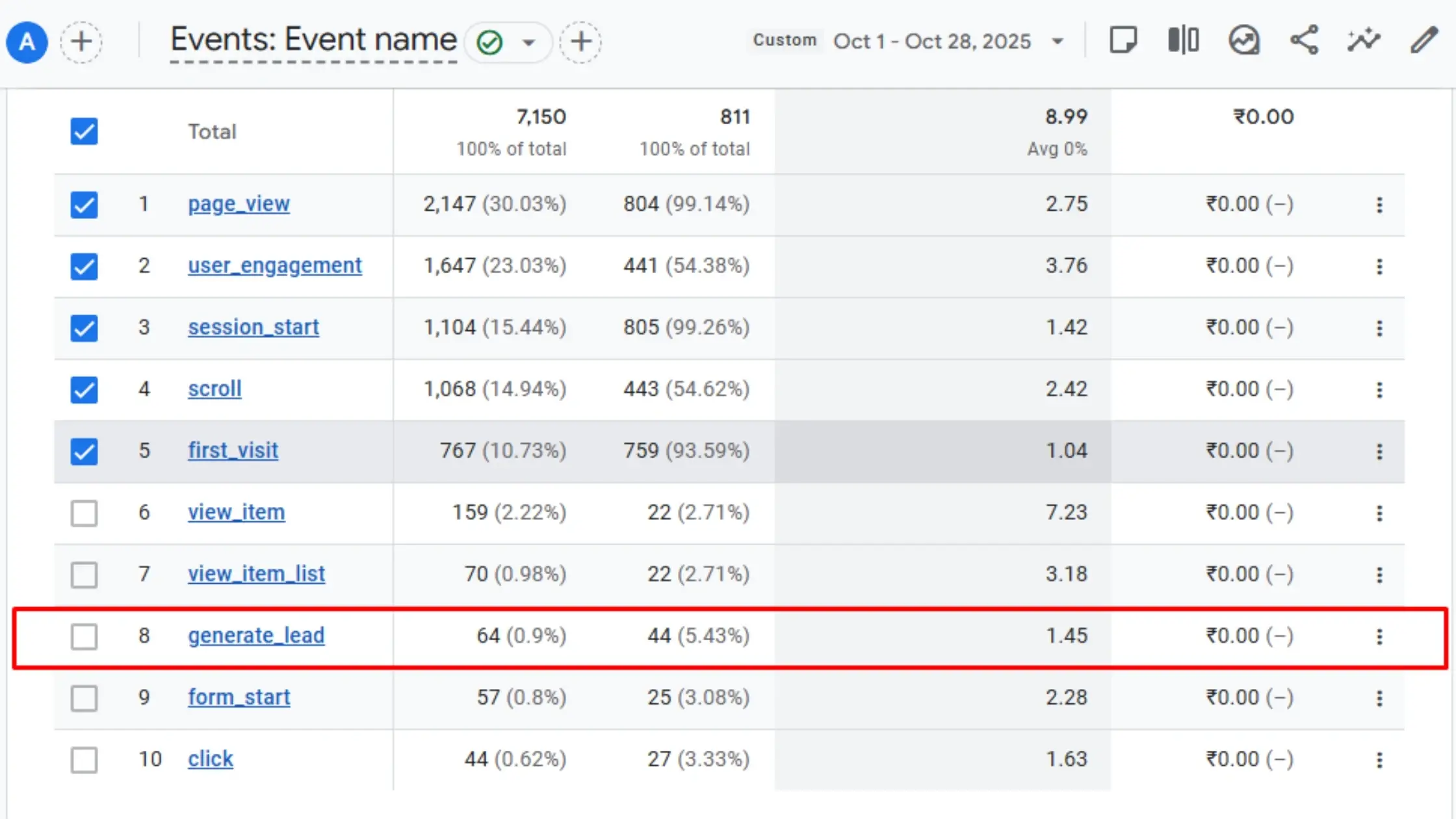Image resolution: width=1456 pixels, height=819 pixels.
Task: Select the blue circular A segment avatar
Action: click(x=27, y=42)
